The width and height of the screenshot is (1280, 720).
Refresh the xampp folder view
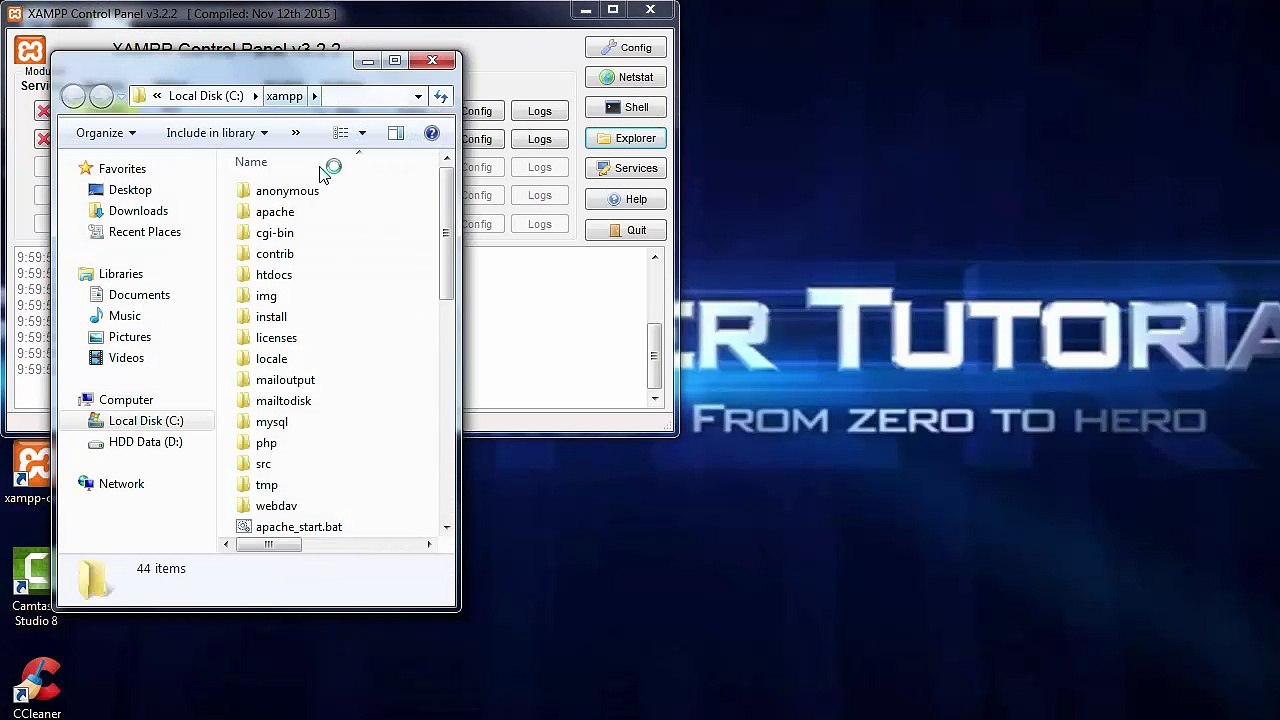tap(441, 96)
